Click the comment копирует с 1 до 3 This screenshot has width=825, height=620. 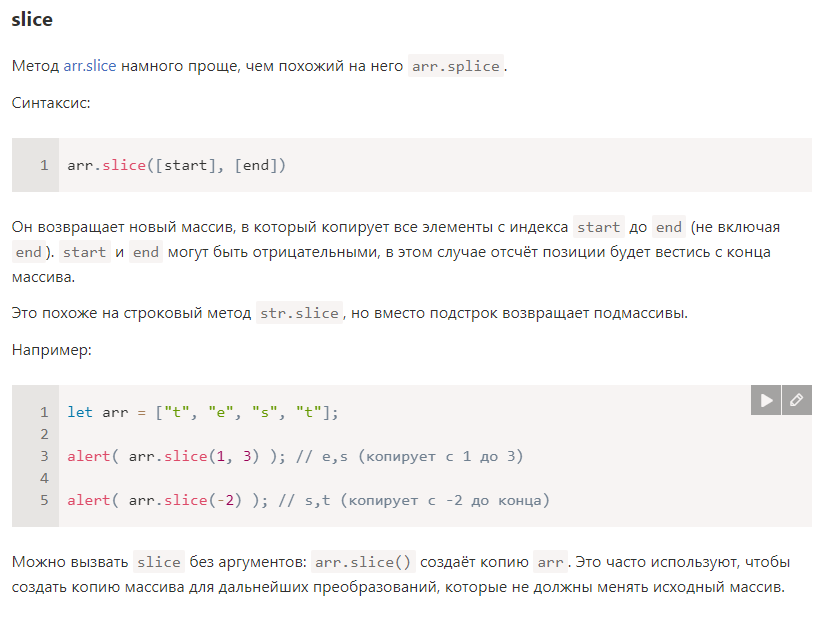(441, 456)
